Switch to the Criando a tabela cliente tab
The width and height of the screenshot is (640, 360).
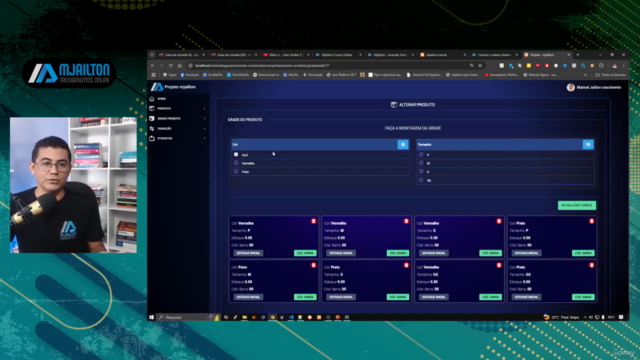click(495, 55)
